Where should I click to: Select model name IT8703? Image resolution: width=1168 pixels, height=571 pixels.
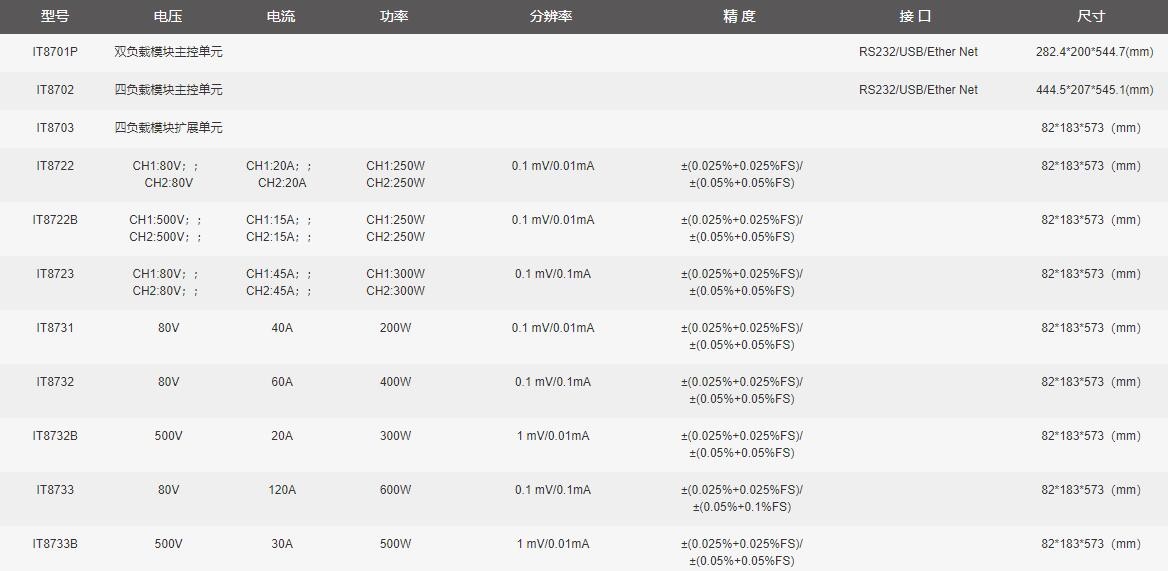click(x=55, y=127)
